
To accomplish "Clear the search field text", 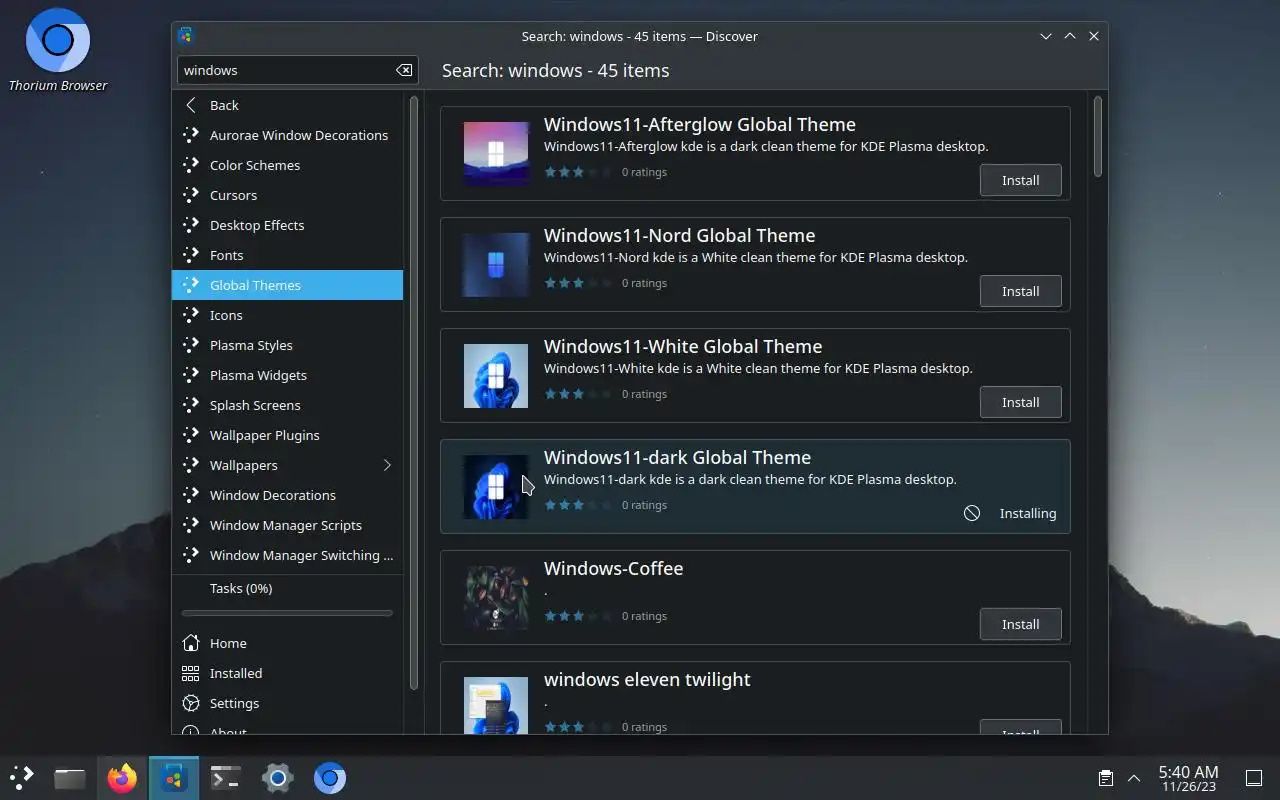I will [404, 70].
